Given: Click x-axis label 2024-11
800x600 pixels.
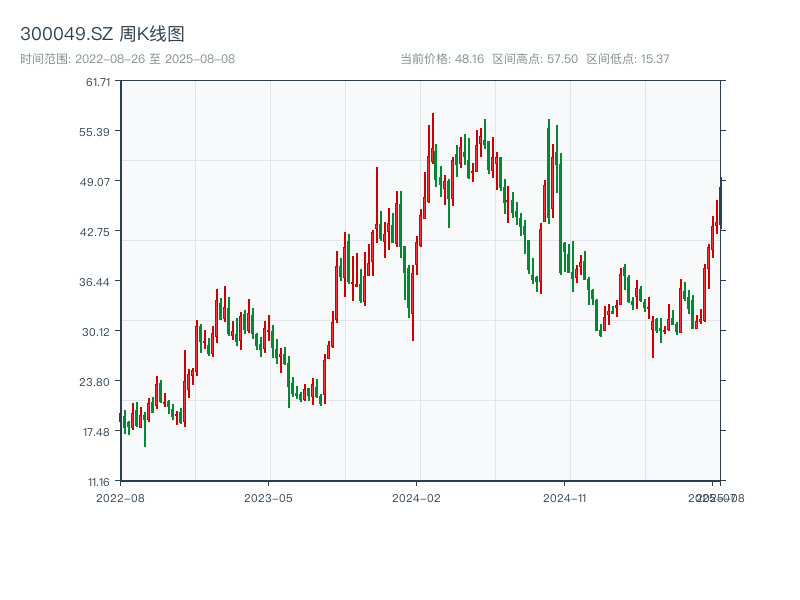Looking at the screenshot, I should 564,498.
